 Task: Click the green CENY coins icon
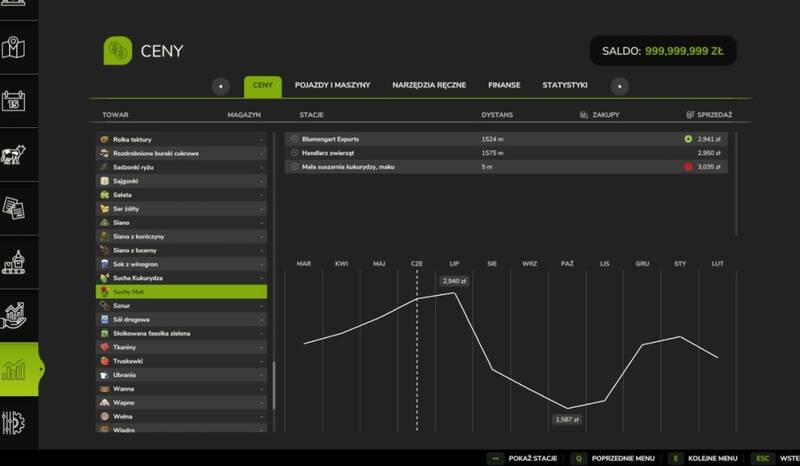coord(118,50)
